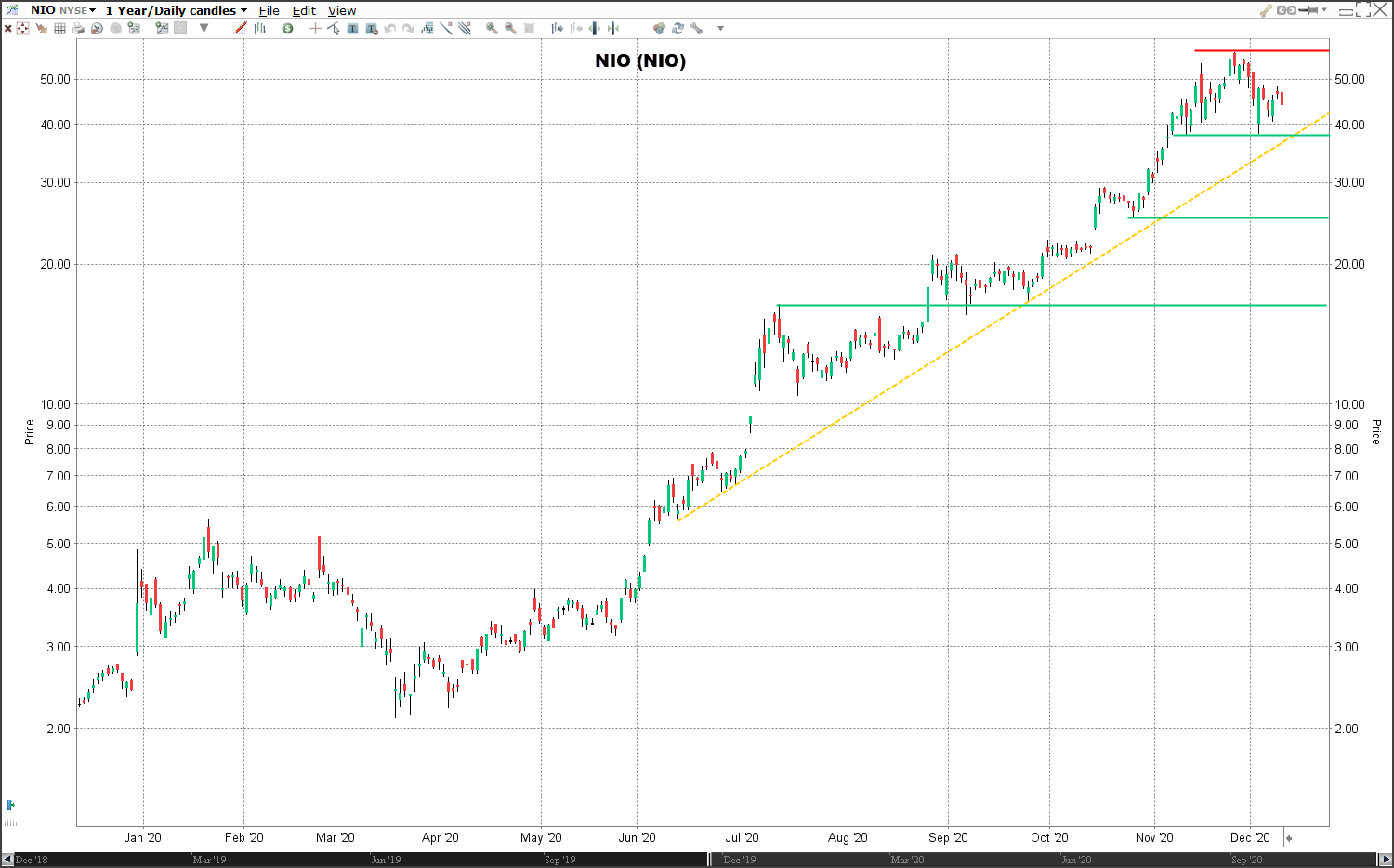The height and width of the screenshot is (868, 1394).
Task: Select the parallel lines channel tool
Action: pyautogui.click(x=465, y=29)
